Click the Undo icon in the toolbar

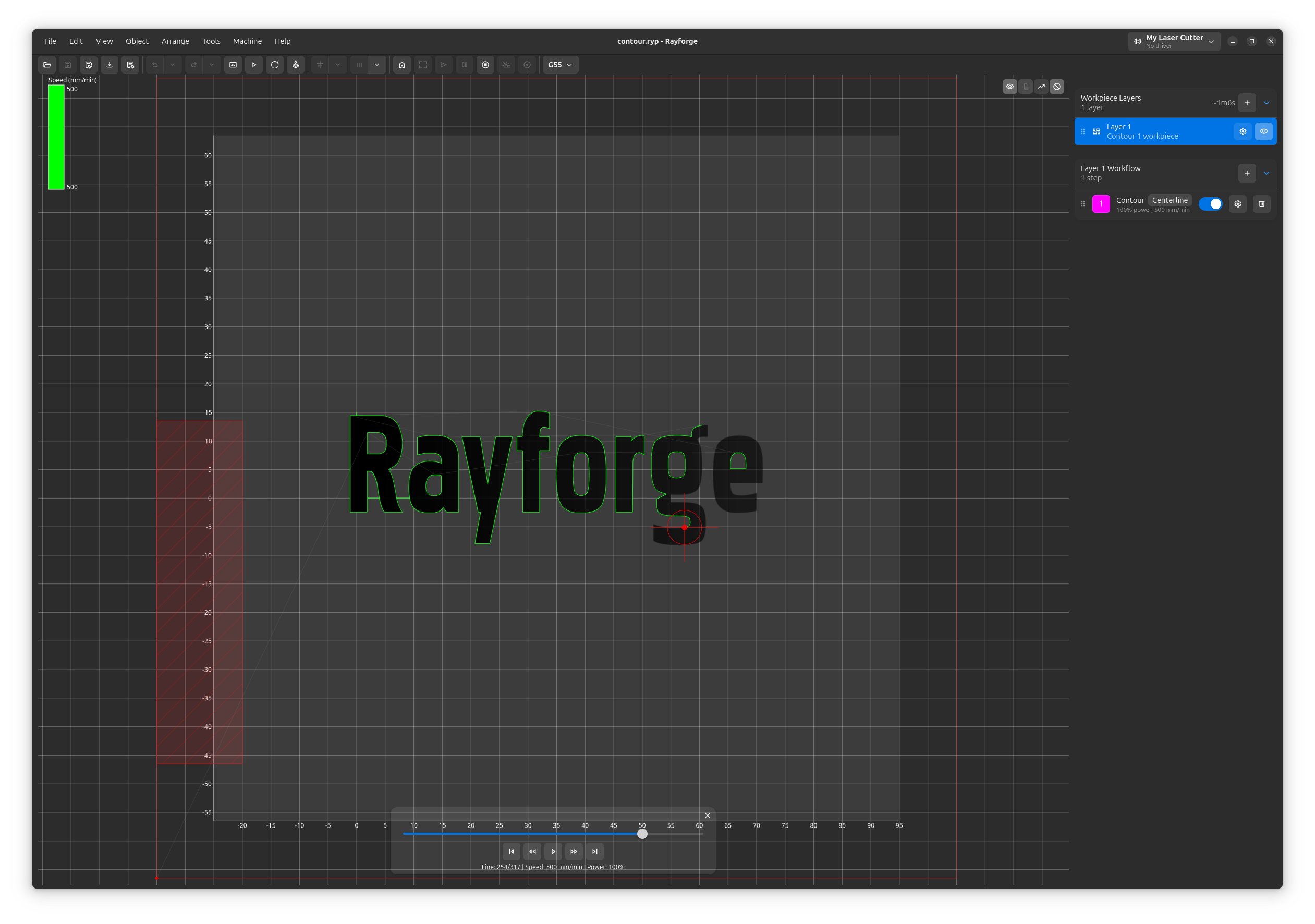click(x=154, y=64)
